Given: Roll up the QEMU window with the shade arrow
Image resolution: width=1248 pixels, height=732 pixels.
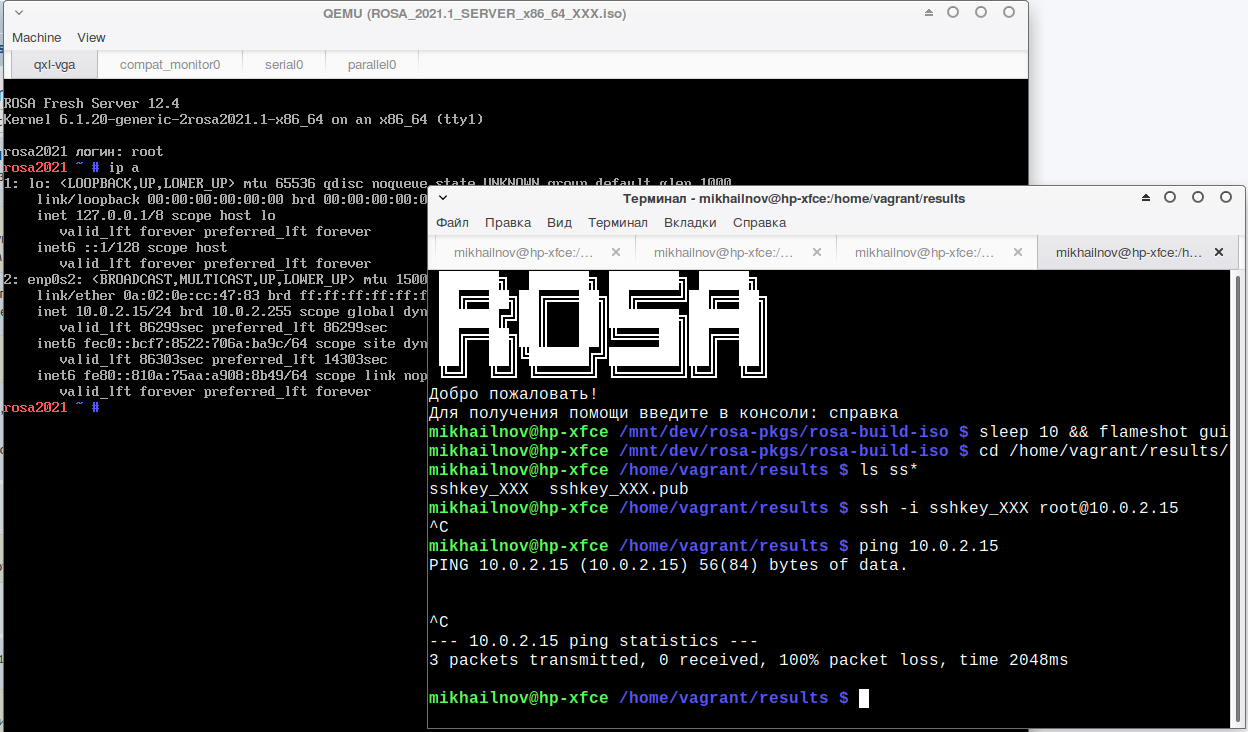Looking at the screenshot, I should pos(929,13).
